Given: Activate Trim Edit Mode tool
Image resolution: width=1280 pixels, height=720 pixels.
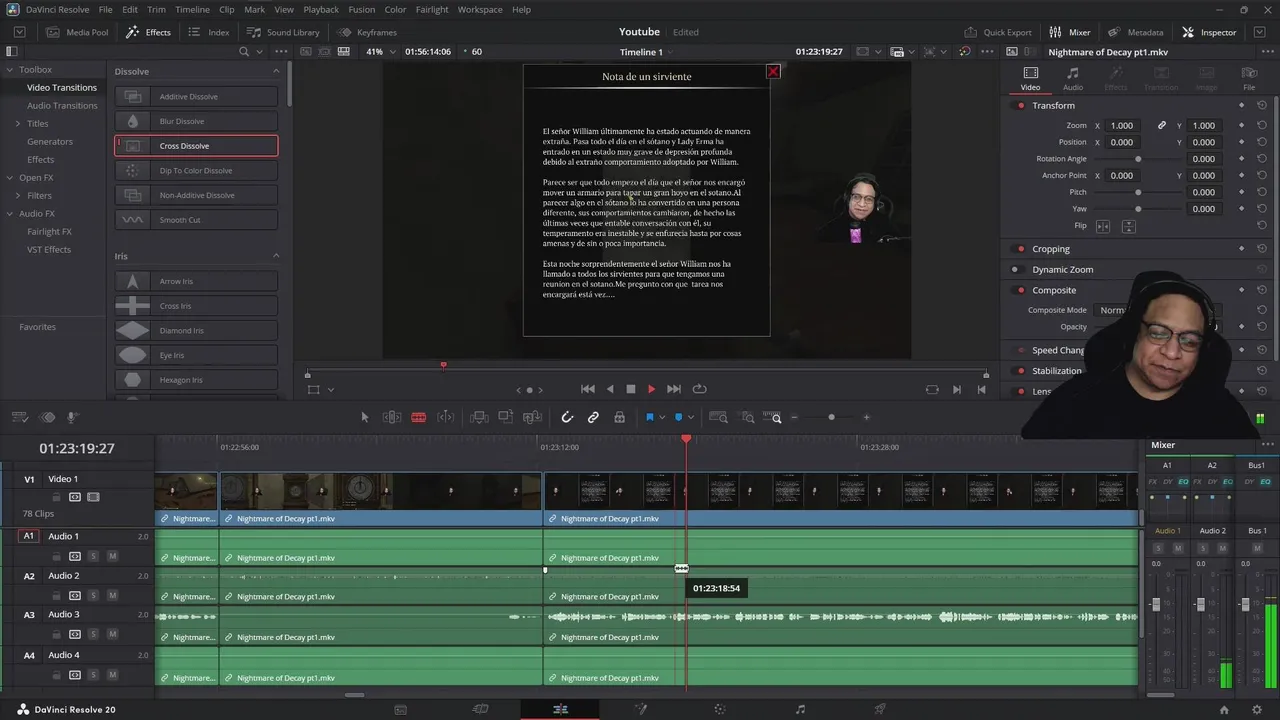Looking at the screenshot, I should [x=392, y=417].
